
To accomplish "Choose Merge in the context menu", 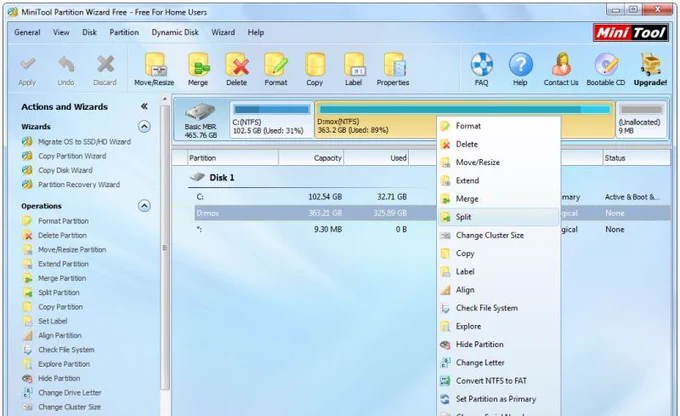I will 498,199.
